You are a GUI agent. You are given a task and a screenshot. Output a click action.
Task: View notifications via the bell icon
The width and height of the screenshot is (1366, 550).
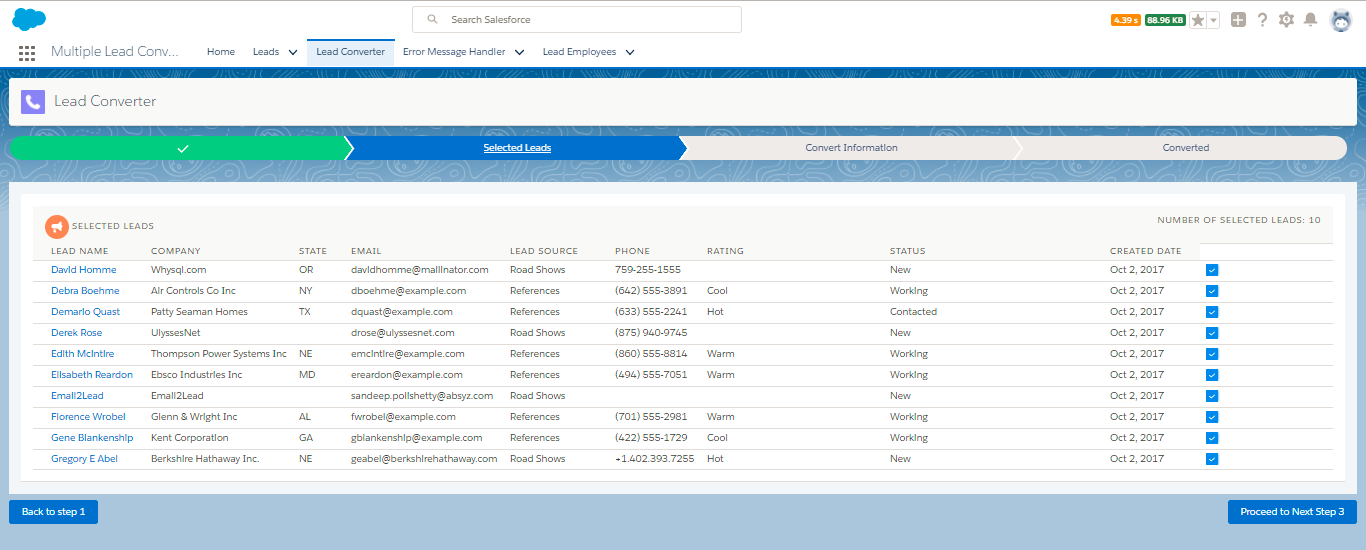(x=1310, y=20)
